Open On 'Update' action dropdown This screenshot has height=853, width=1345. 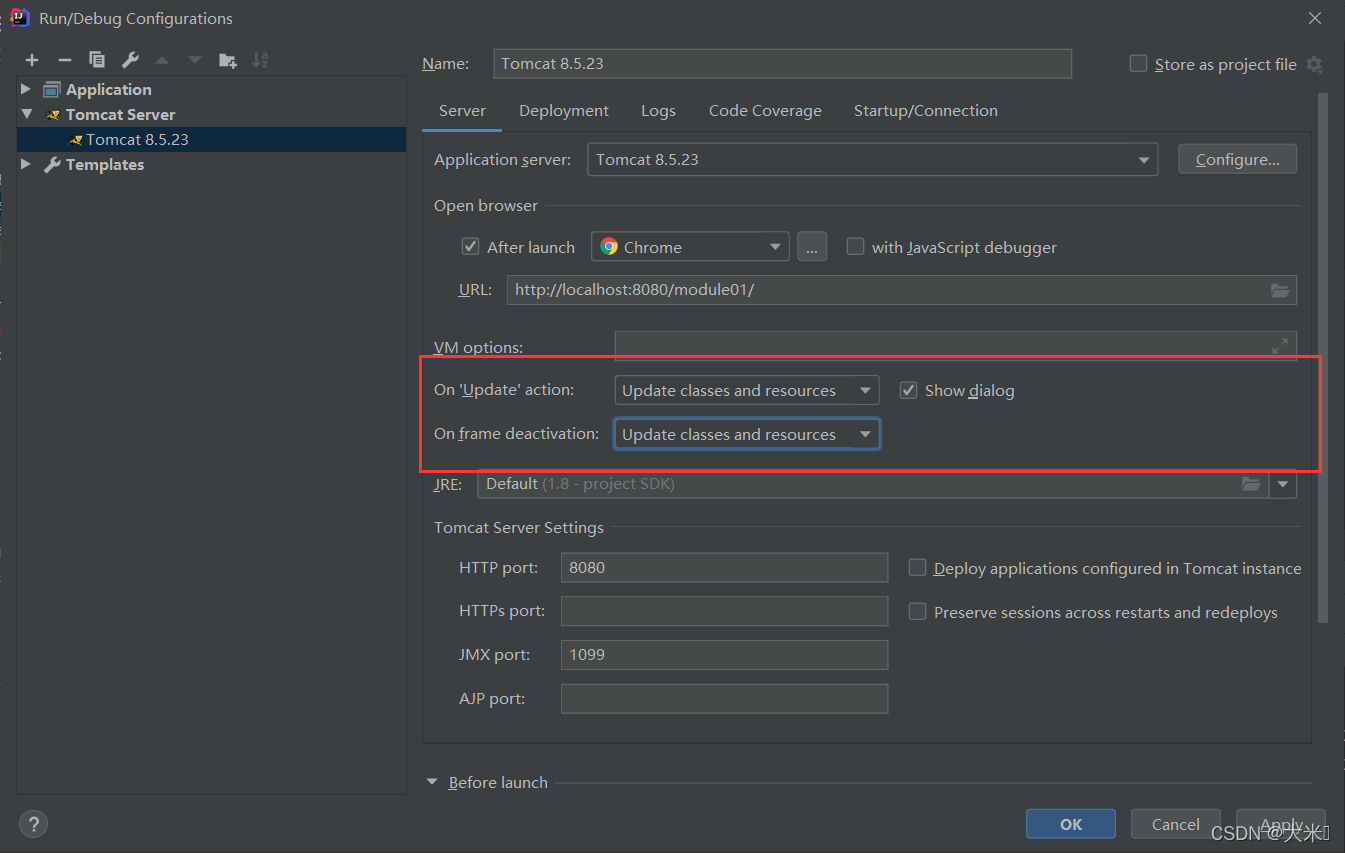pos(747,390)
